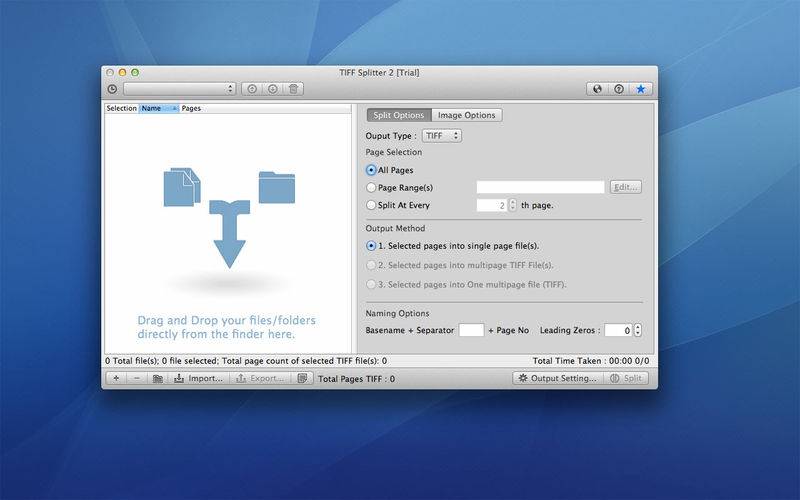Select the All Pages radio button
The height and width of the screenshot is (500, 800).
click(x=371, y=170)
